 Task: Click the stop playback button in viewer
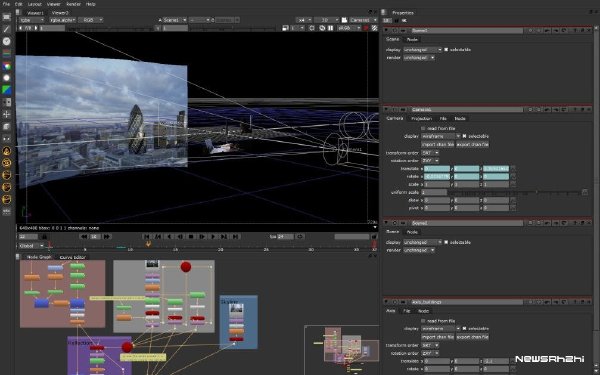[x=191, y=237]
